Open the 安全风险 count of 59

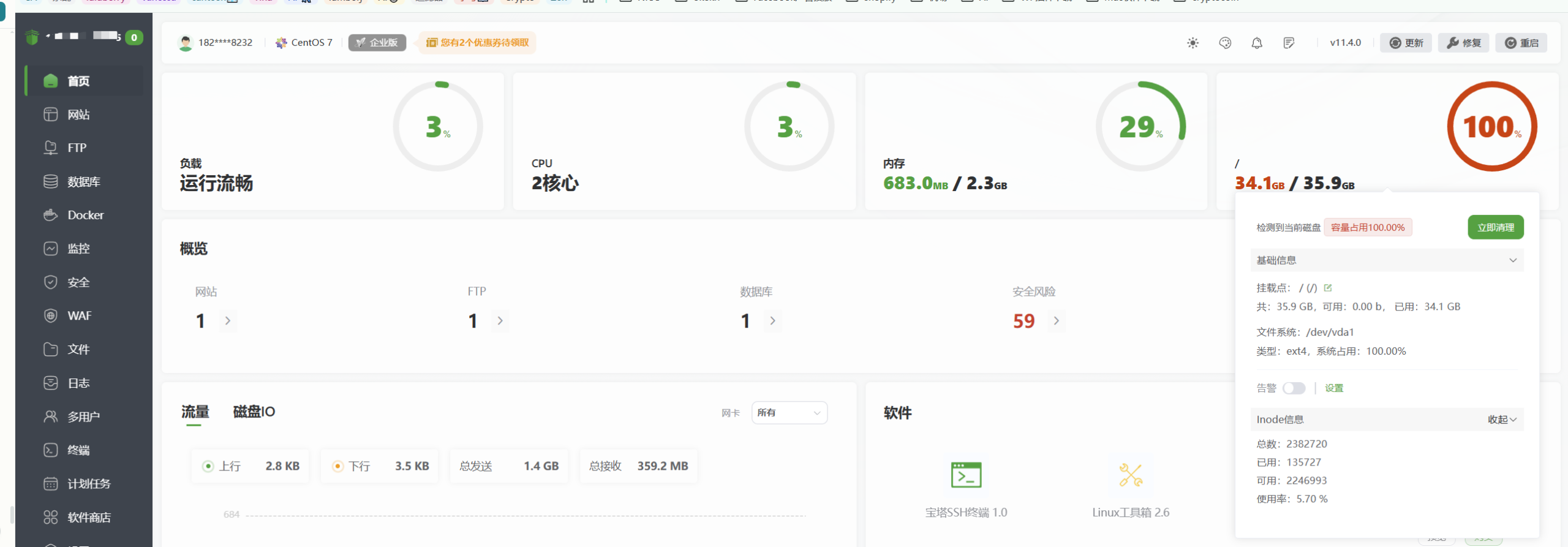(1024, 321)
